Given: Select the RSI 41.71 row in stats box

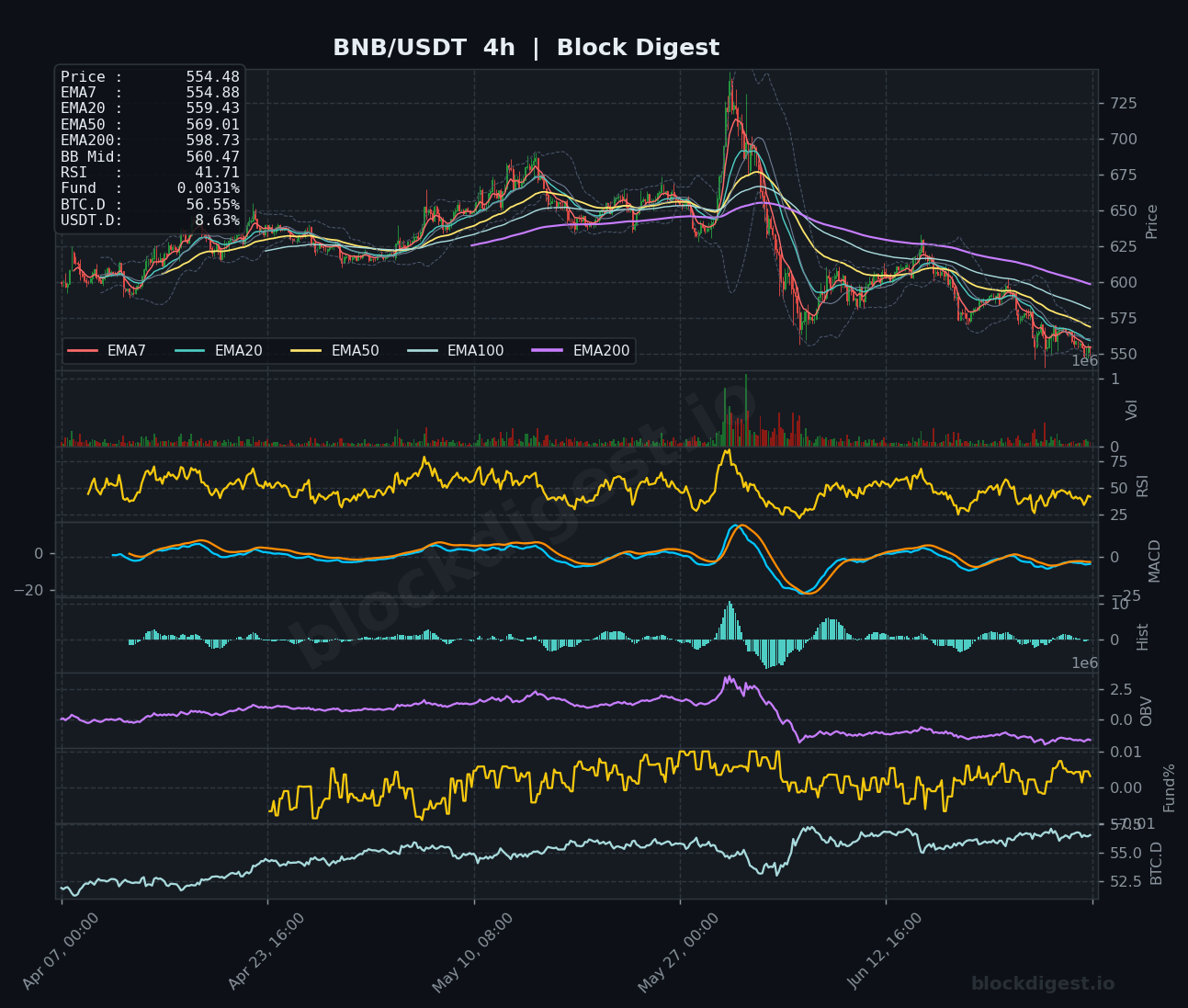Looking at the screenshot, I should point(150,173).
